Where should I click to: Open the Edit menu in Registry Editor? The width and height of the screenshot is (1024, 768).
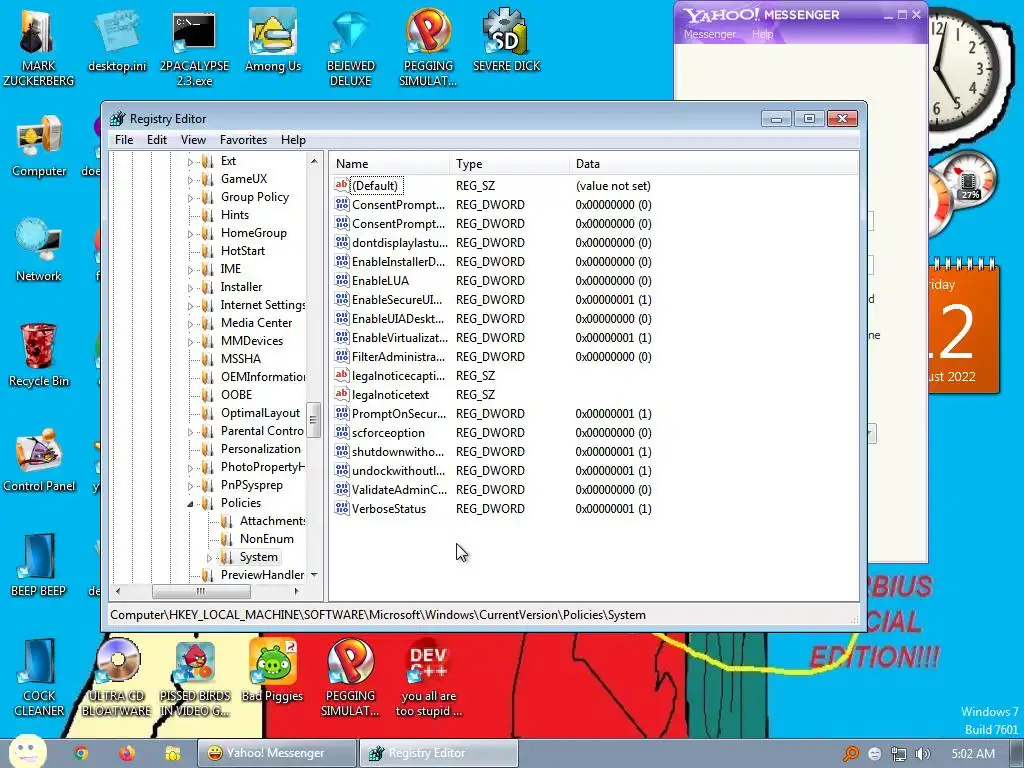pyautogui.click(x=157, y=140)
